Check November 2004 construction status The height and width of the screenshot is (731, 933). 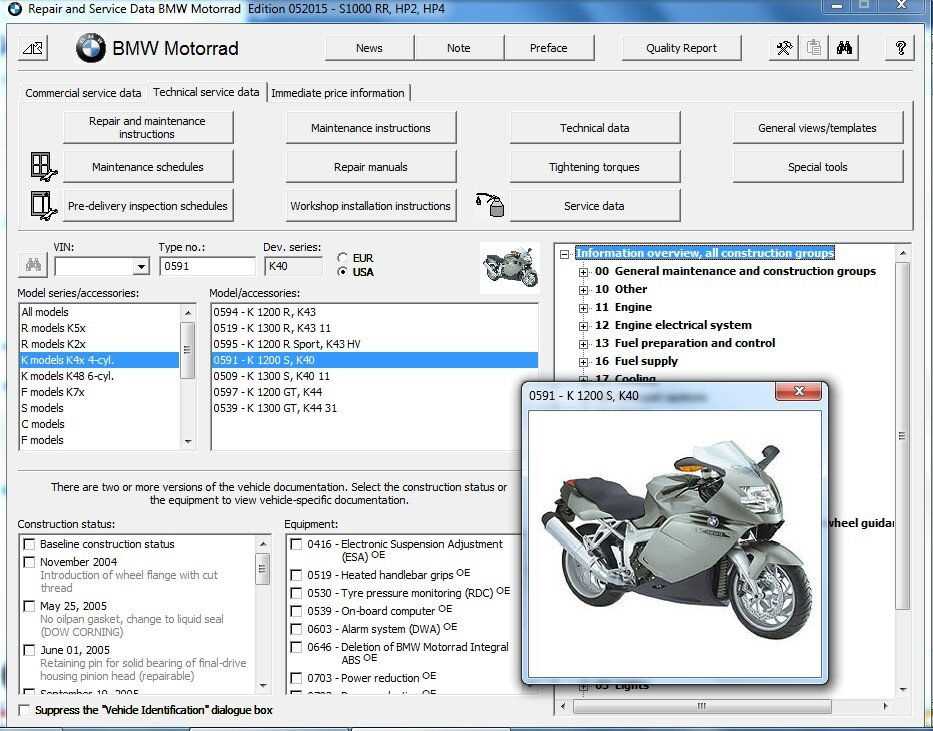click(x=29, y=562)
